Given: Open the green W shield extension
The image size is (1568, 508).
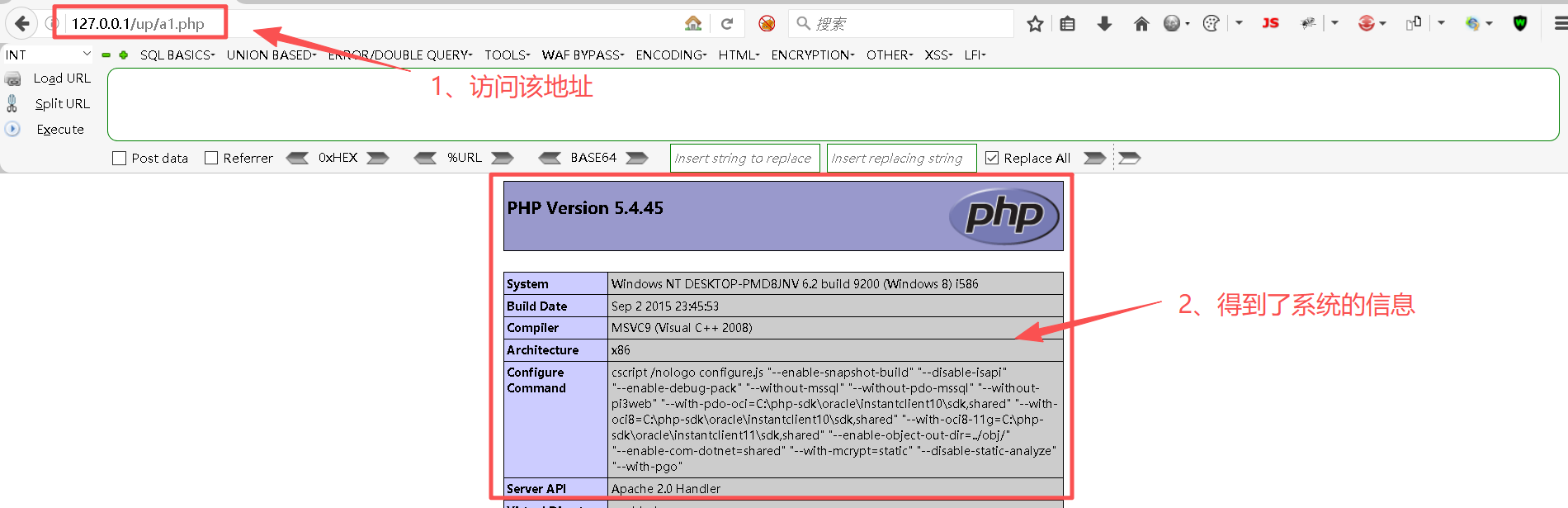Looking at the screenshot, I should click(x=1520, y=23).
